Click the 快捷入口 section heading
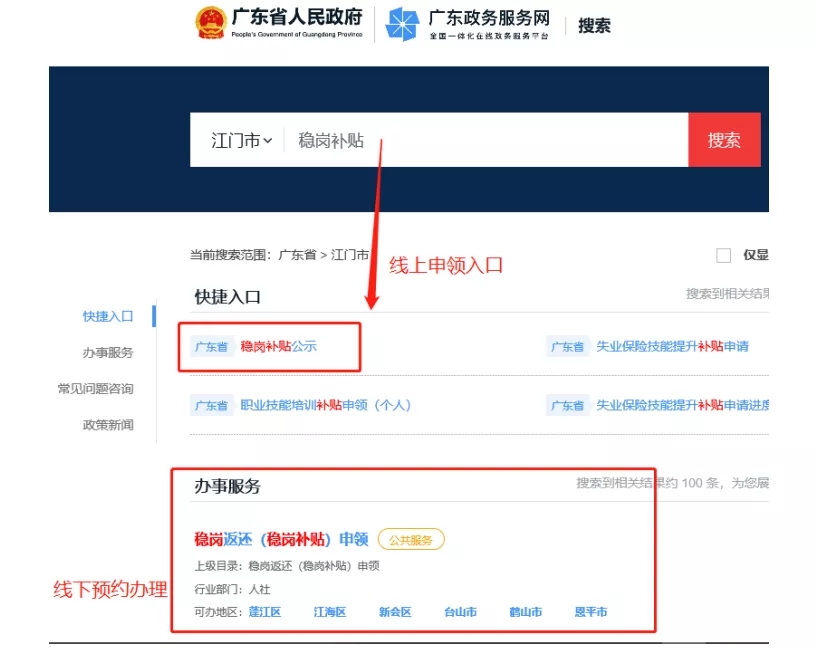This screenshot has width=814, height=649. coord(227,297)
